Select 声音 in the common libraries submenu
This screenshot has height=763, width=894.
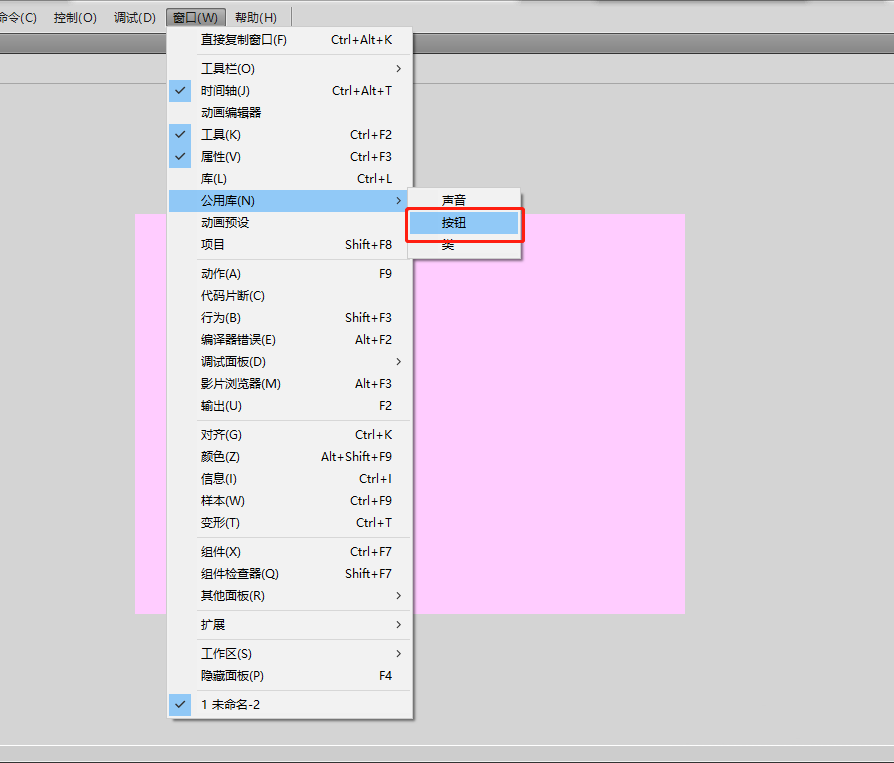coord(464,201)
